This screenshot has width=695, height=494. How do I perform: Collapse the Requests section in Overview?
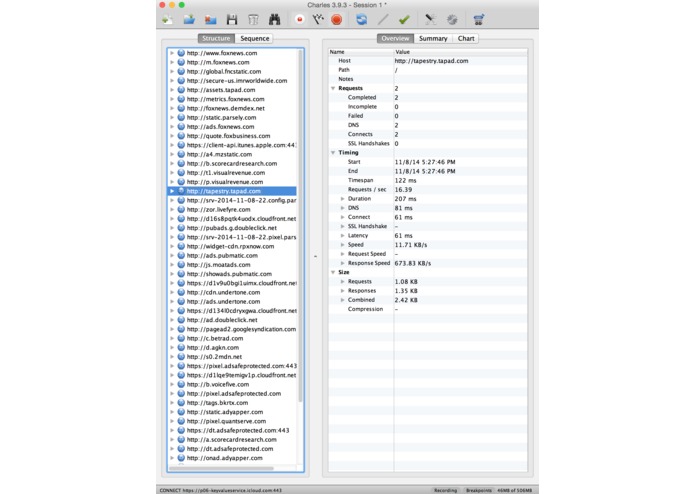point(333,88)
